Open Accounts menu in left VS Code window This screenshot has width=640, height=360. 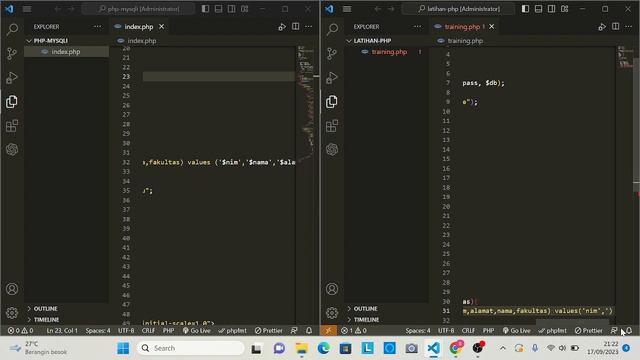12,289
